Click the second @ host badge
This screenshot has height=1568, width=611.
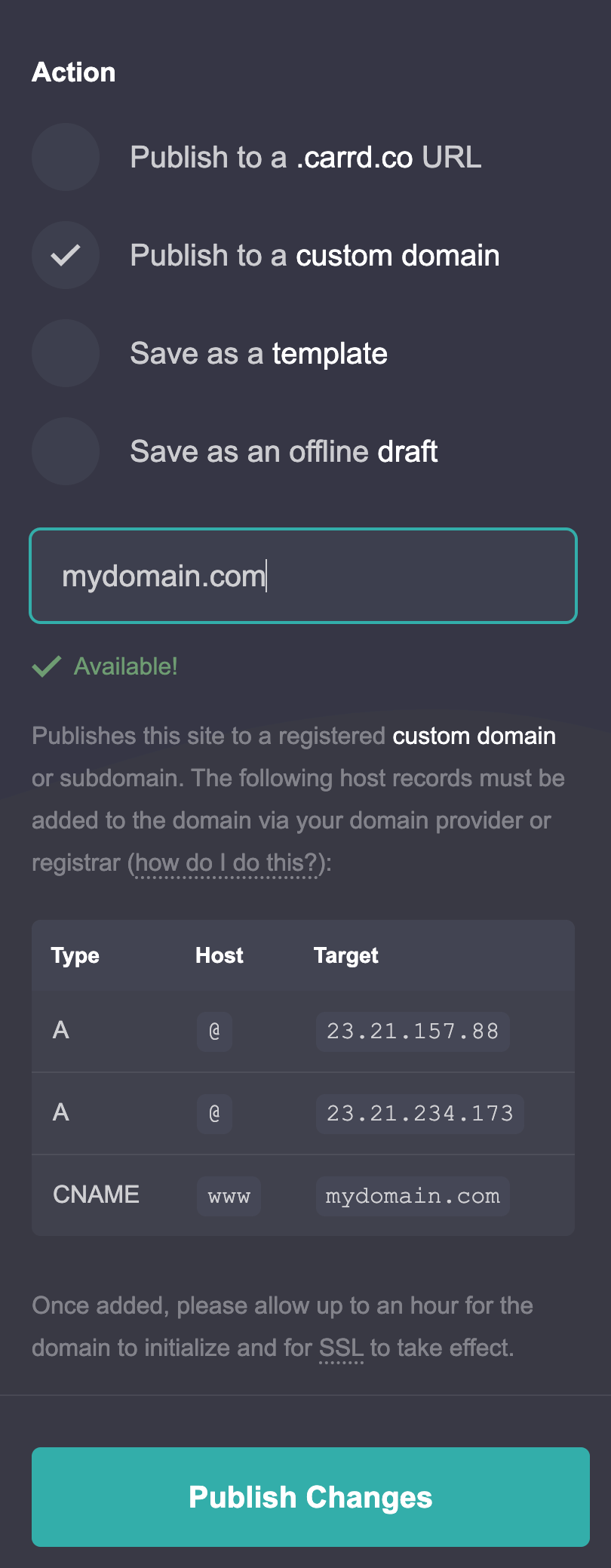(x=214, y=1114)
